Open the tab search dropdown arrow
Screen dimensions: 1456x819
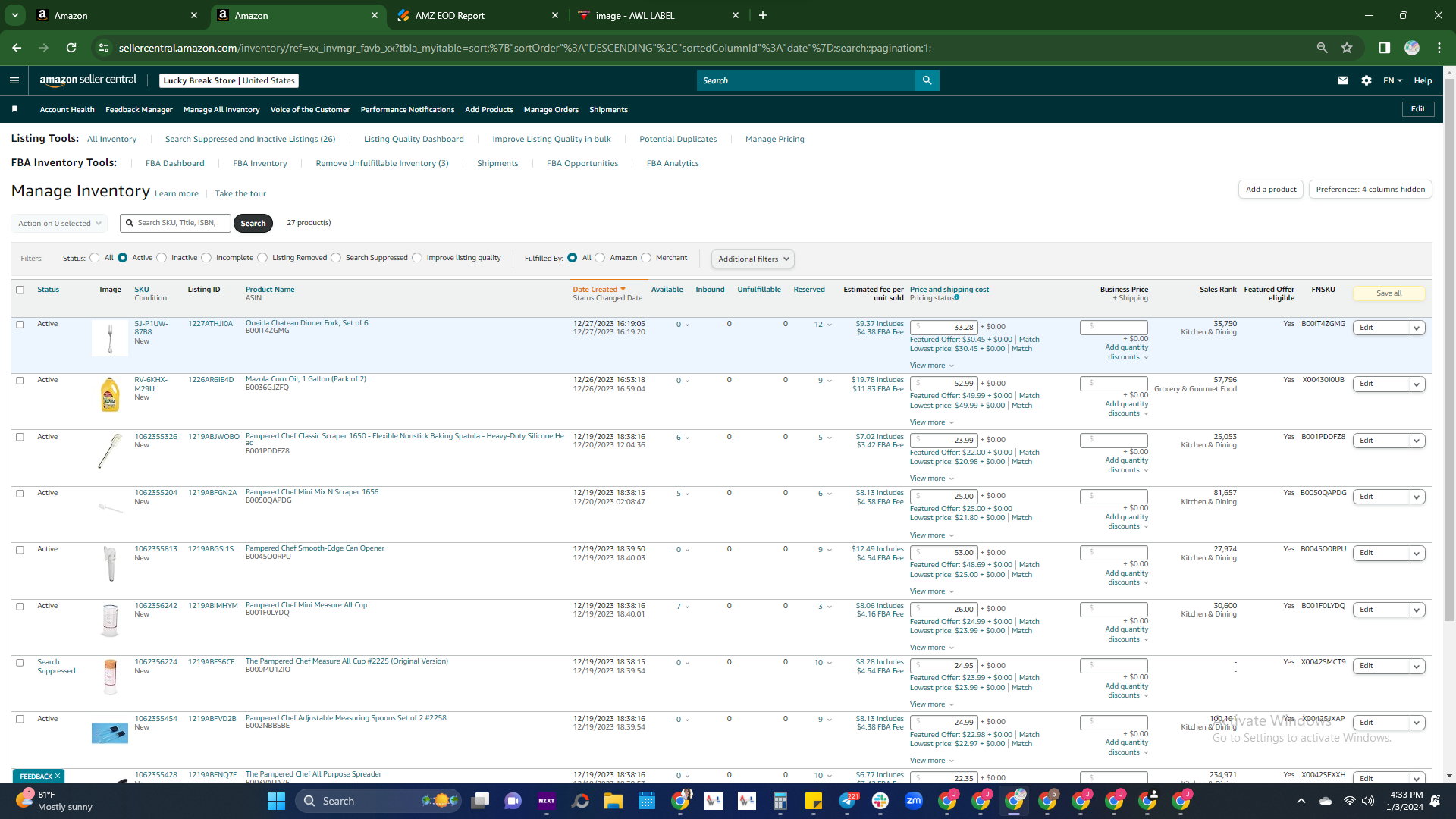click(15, 15)
